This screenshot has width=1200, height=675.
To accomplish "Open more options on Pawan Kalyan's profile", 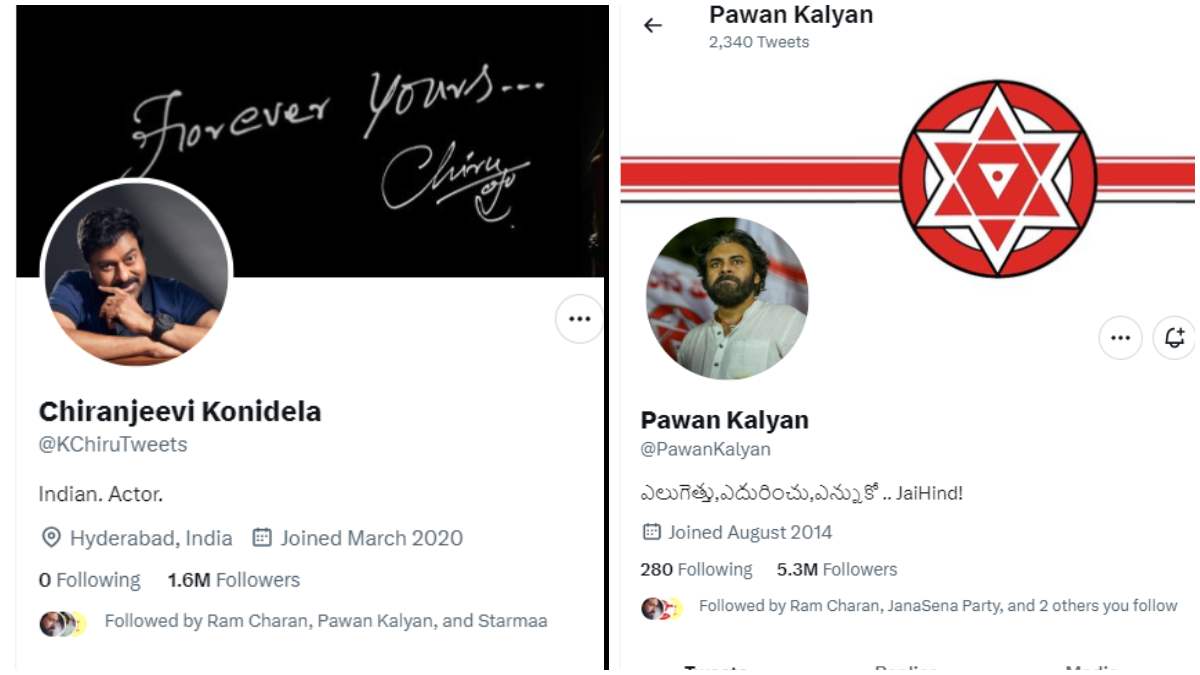I will pos(1120,338).
